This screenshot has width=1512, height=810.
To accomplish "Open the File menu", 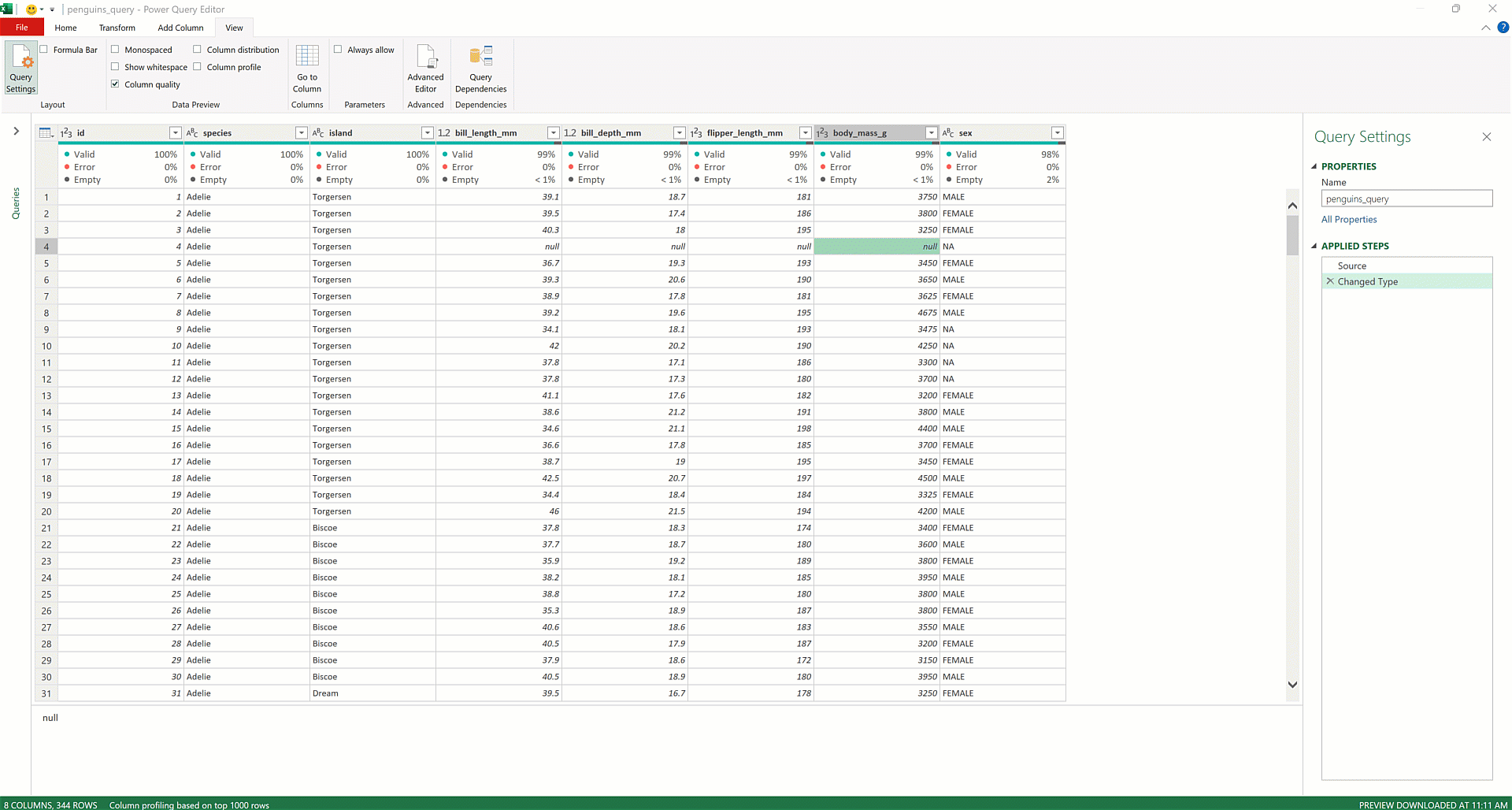I will coord(21,27).
